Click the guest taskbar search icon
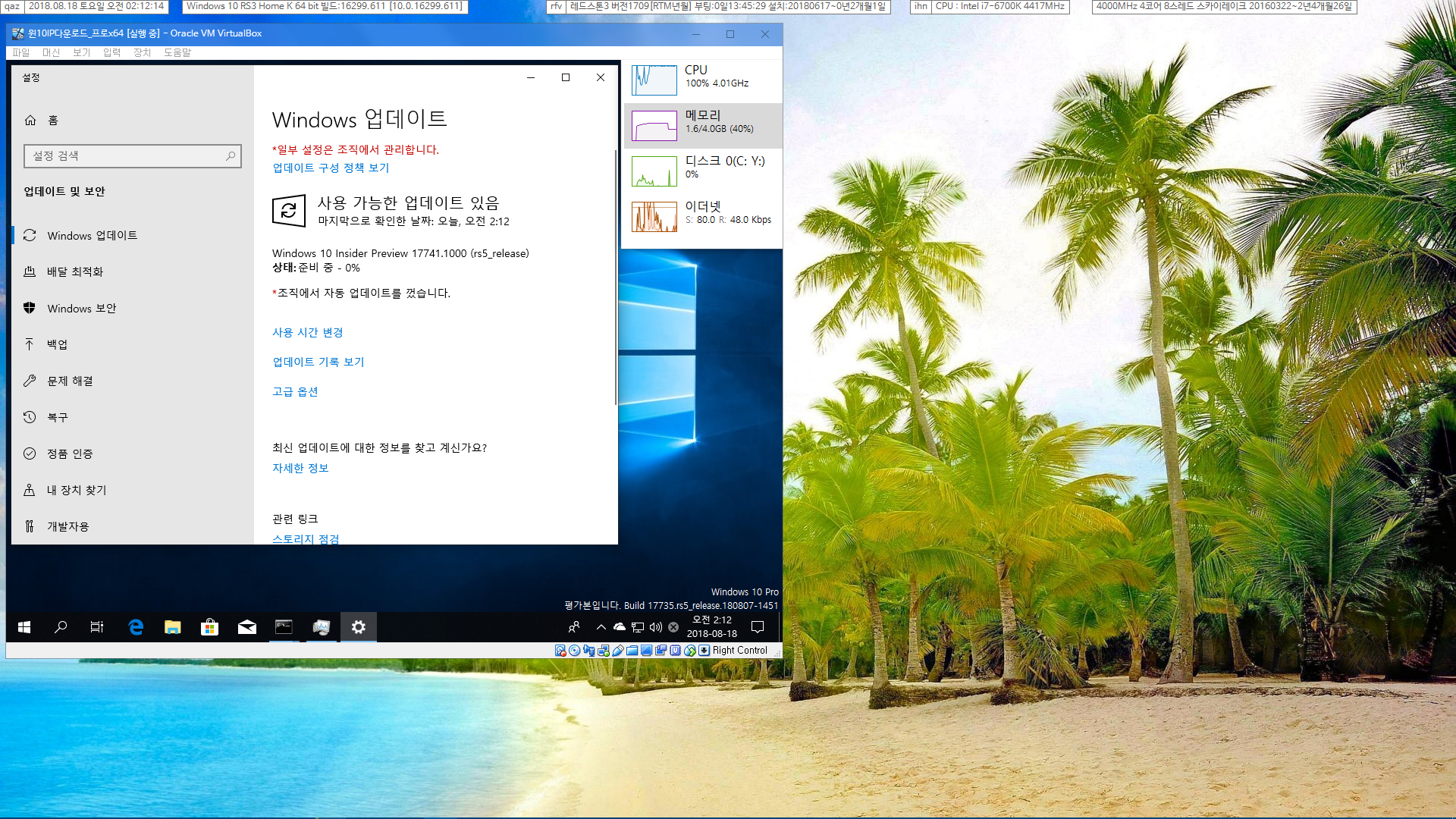1456x819 pixels. point(61,627)
